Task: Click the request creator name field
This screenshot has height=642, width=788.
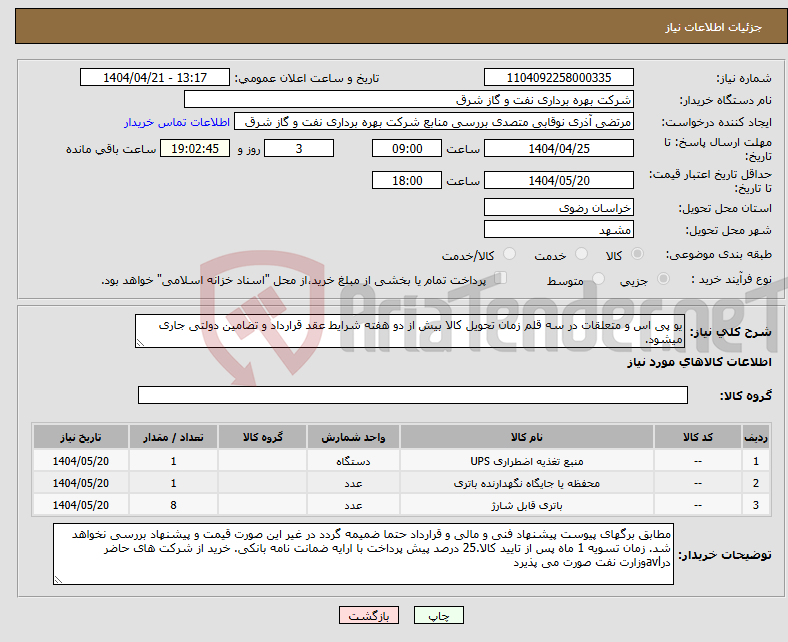Action: [x=434, y=122]
